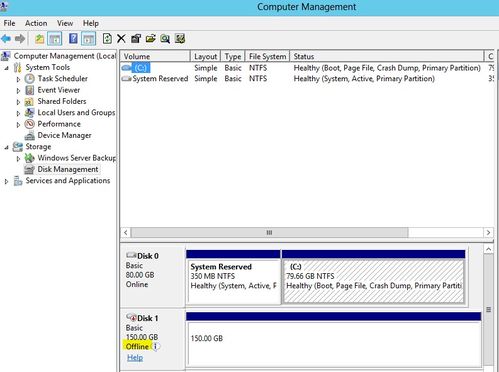This screenshot has height=372, width=499.
Task: Expand Services and Applications node
Action: coord(6,181)
